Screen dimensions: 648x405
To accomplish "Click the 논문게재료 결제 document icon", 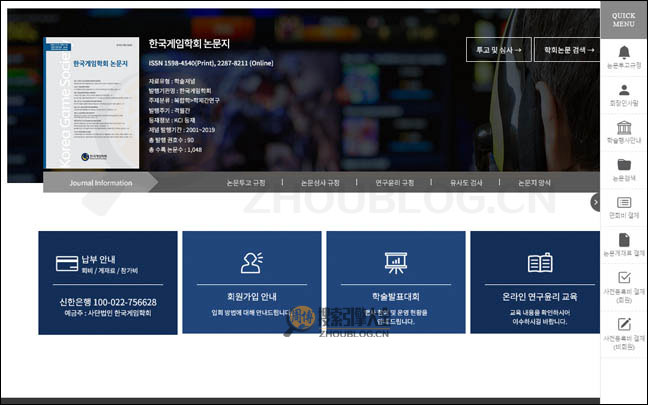I will pos(624,240).
